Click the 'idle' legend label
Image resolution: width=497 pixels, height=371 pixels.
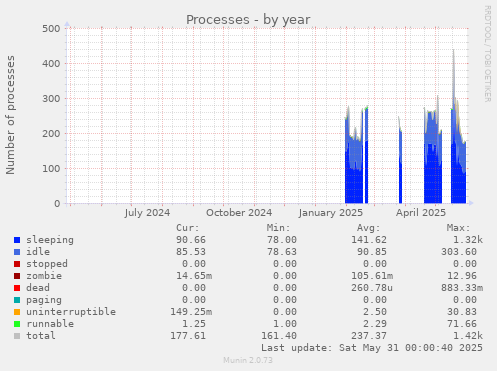point(38,252)
